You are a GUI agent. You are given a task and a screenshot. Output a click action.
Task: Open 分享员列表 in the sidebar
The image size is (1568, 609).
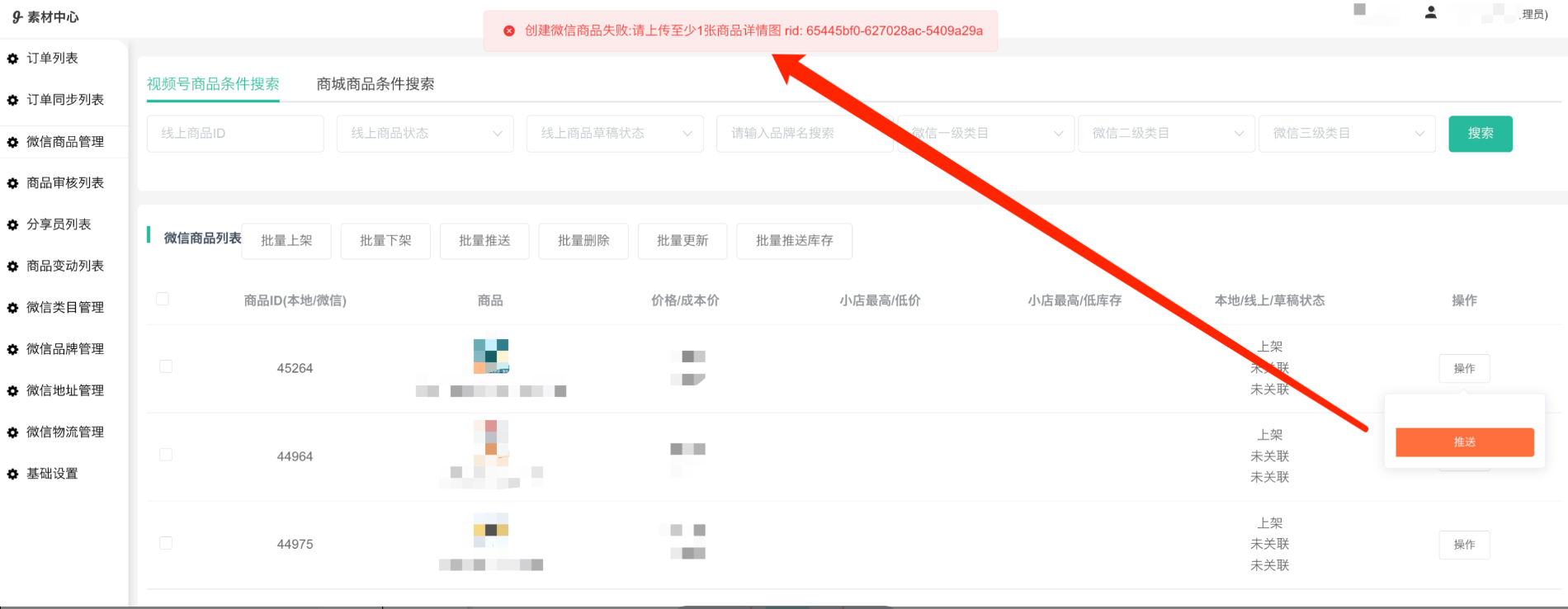(x=59, y=224)
